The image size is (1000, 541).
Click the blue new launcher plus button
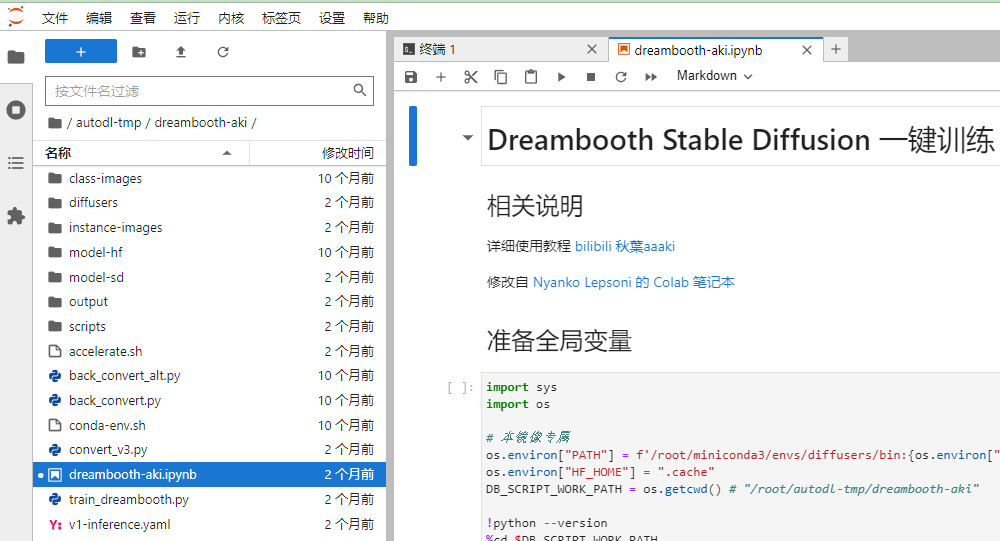[81, 52]
